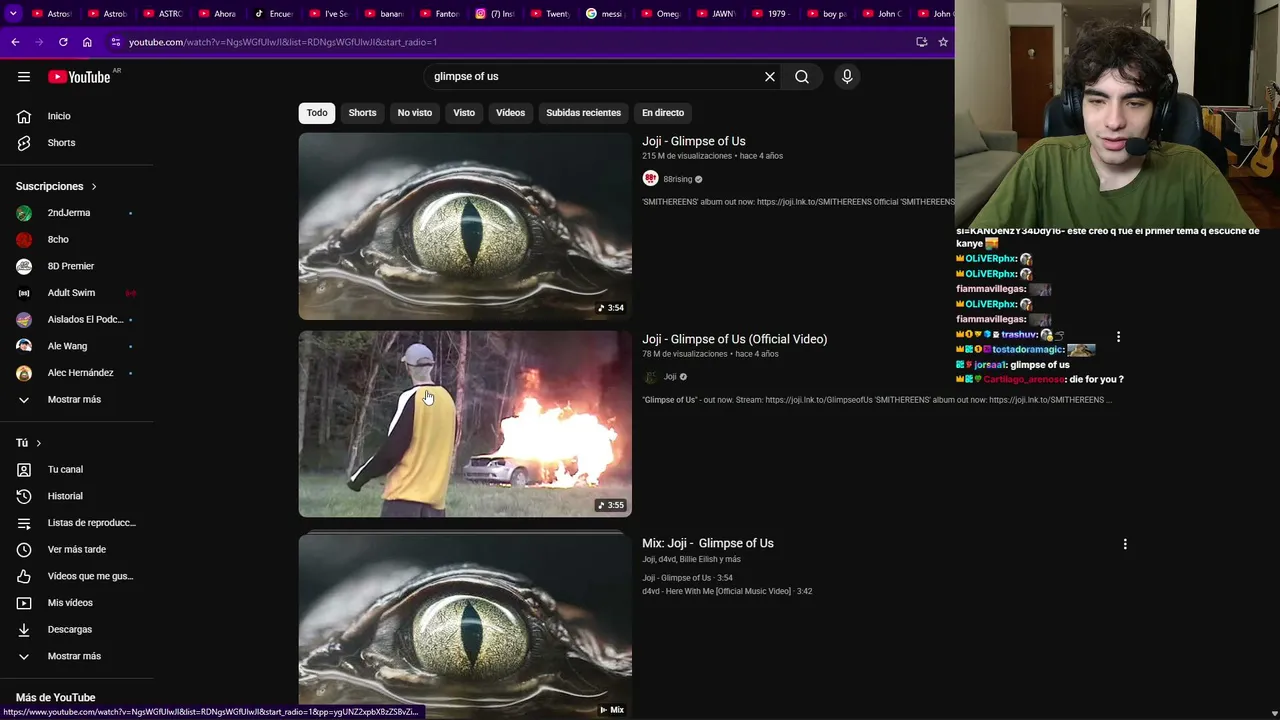Open the browser home page
Image resolution: width=1280 pixels, height=720 pixels.
pos(87,42)
